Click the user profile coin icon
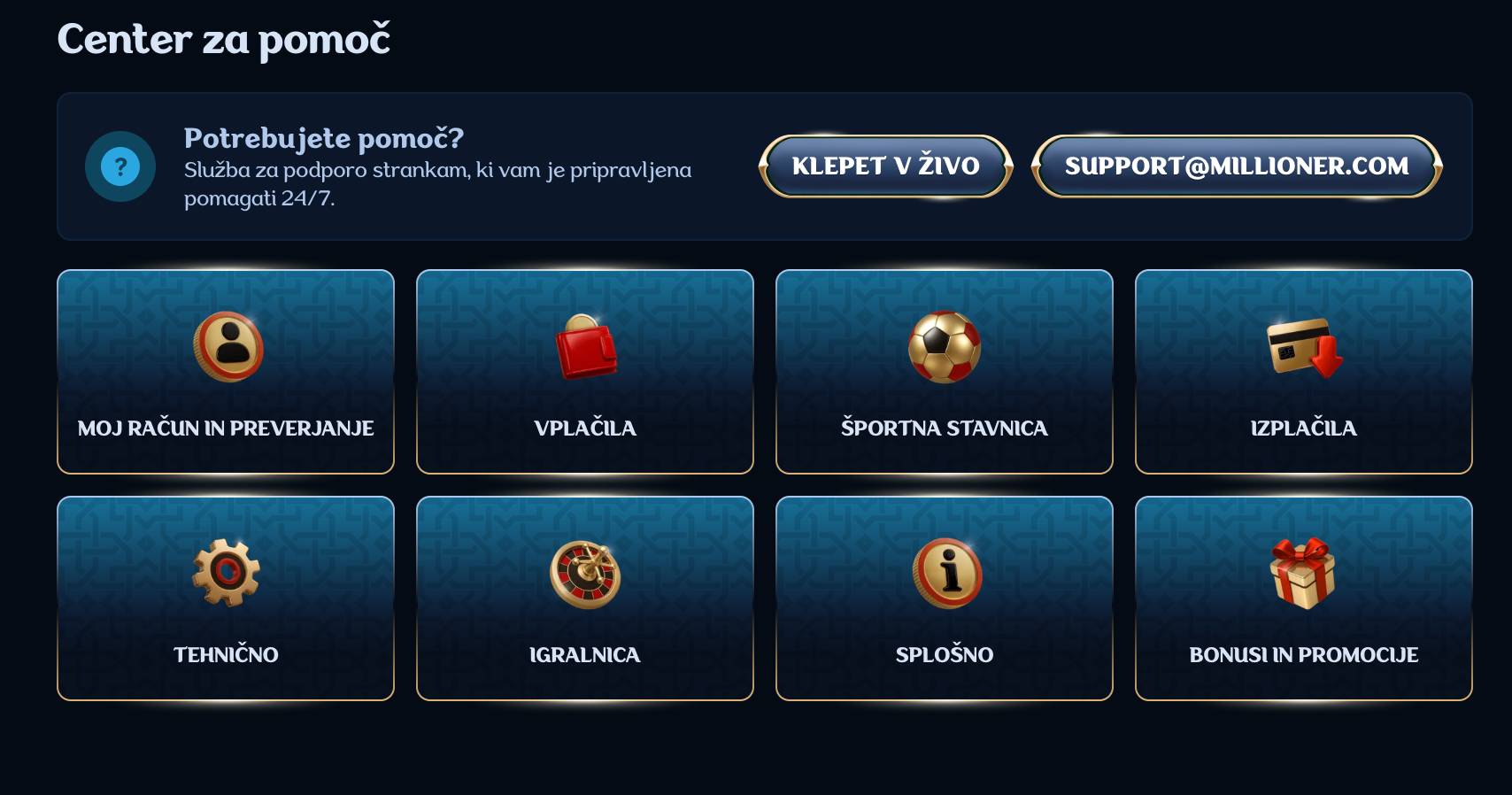 coord(228,346)
